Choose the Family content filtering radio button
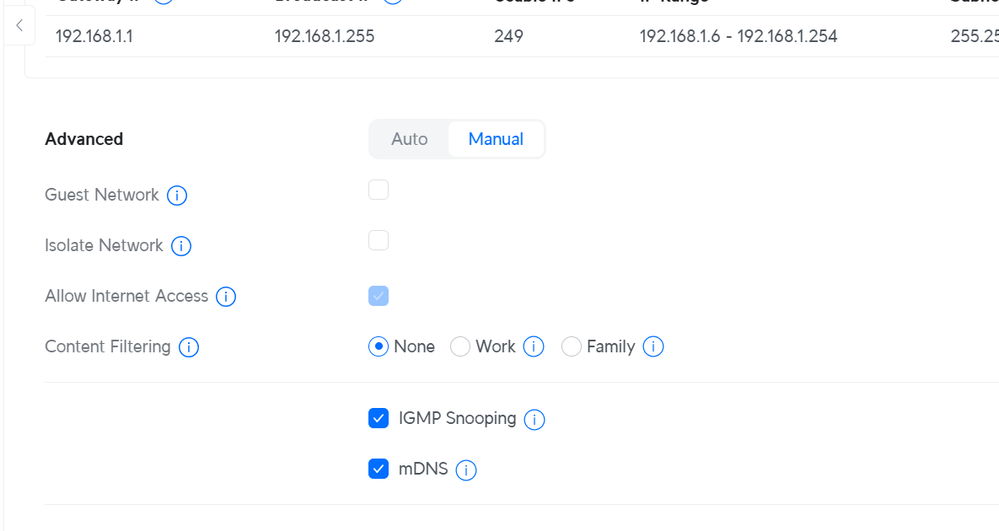 point(571,347)
